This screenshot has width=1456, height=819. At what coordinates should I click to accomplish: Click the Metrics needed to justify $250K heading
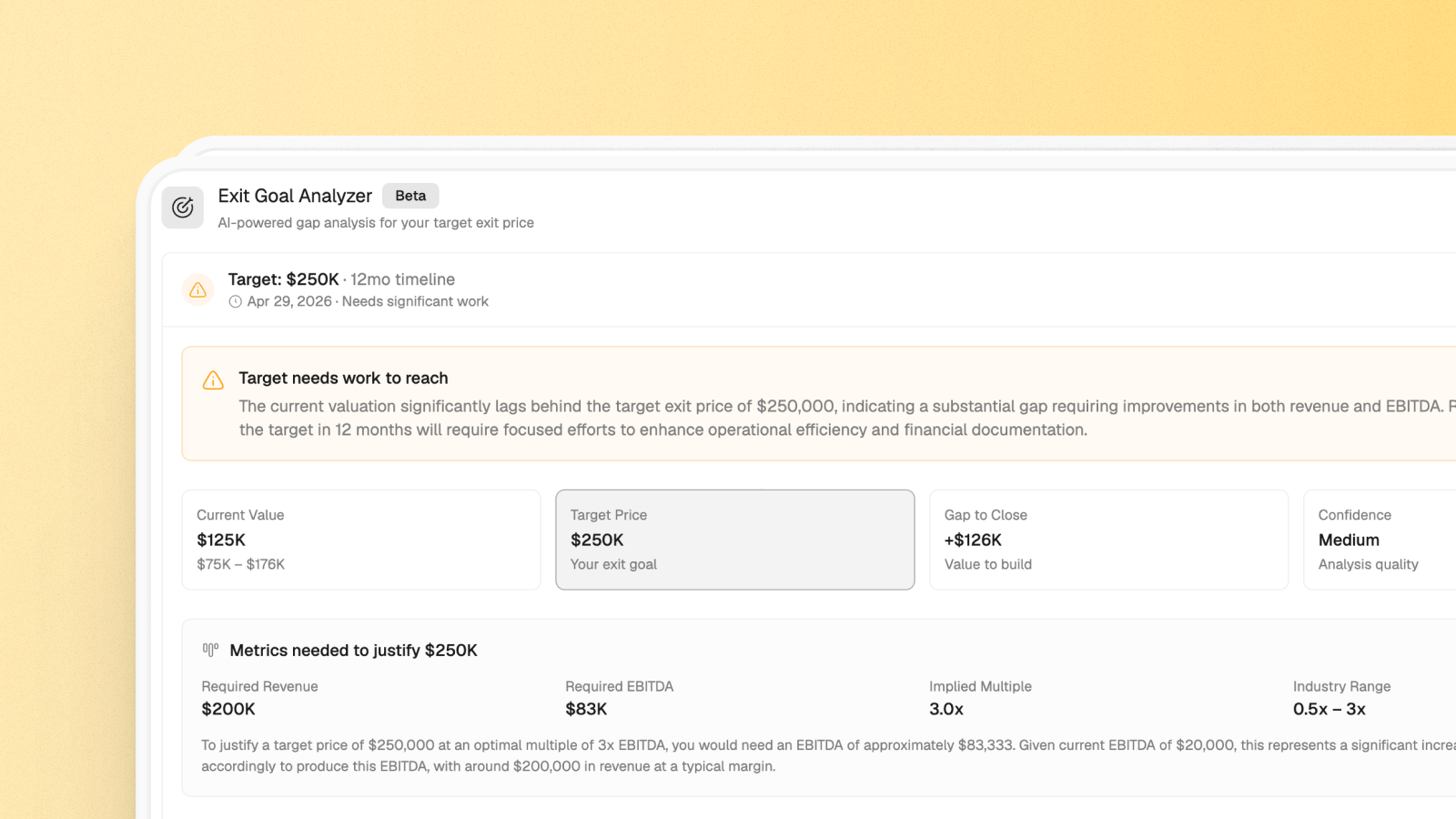click(x=353, y=651)
